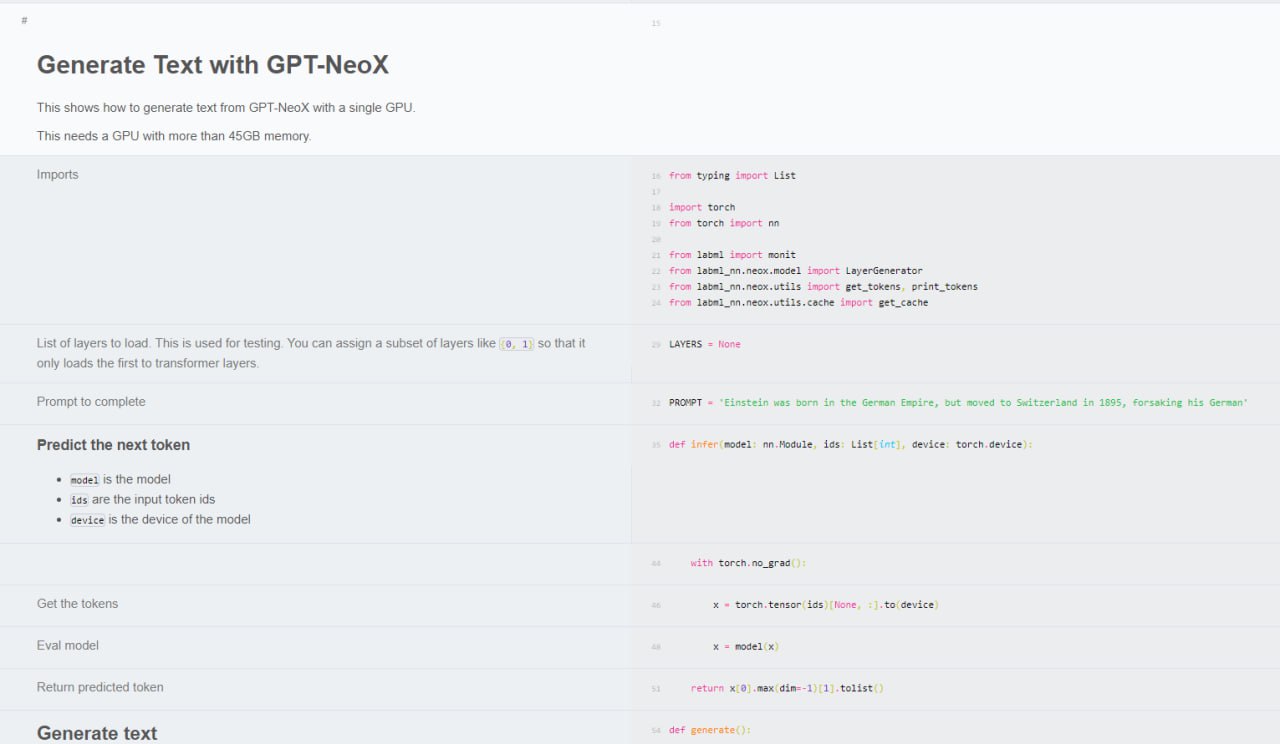This screenshot has height=744, width=1280.
Task: Click the 'def generate()' function line
Action: pyautogui.click(x=709, y=730)
